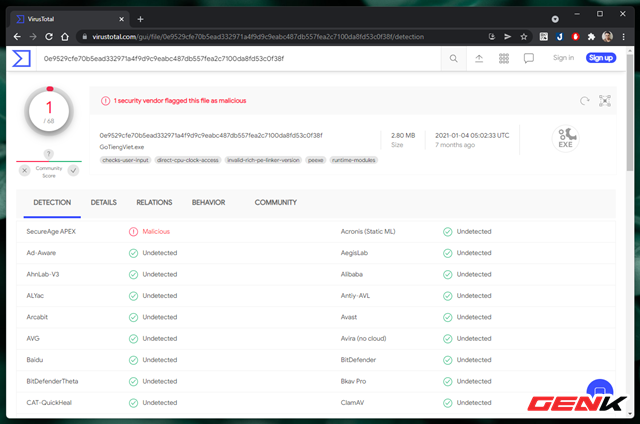The image size is (640, 424).
Task: Click the Antiy-AVL vendor name
Action: (355, 295)
